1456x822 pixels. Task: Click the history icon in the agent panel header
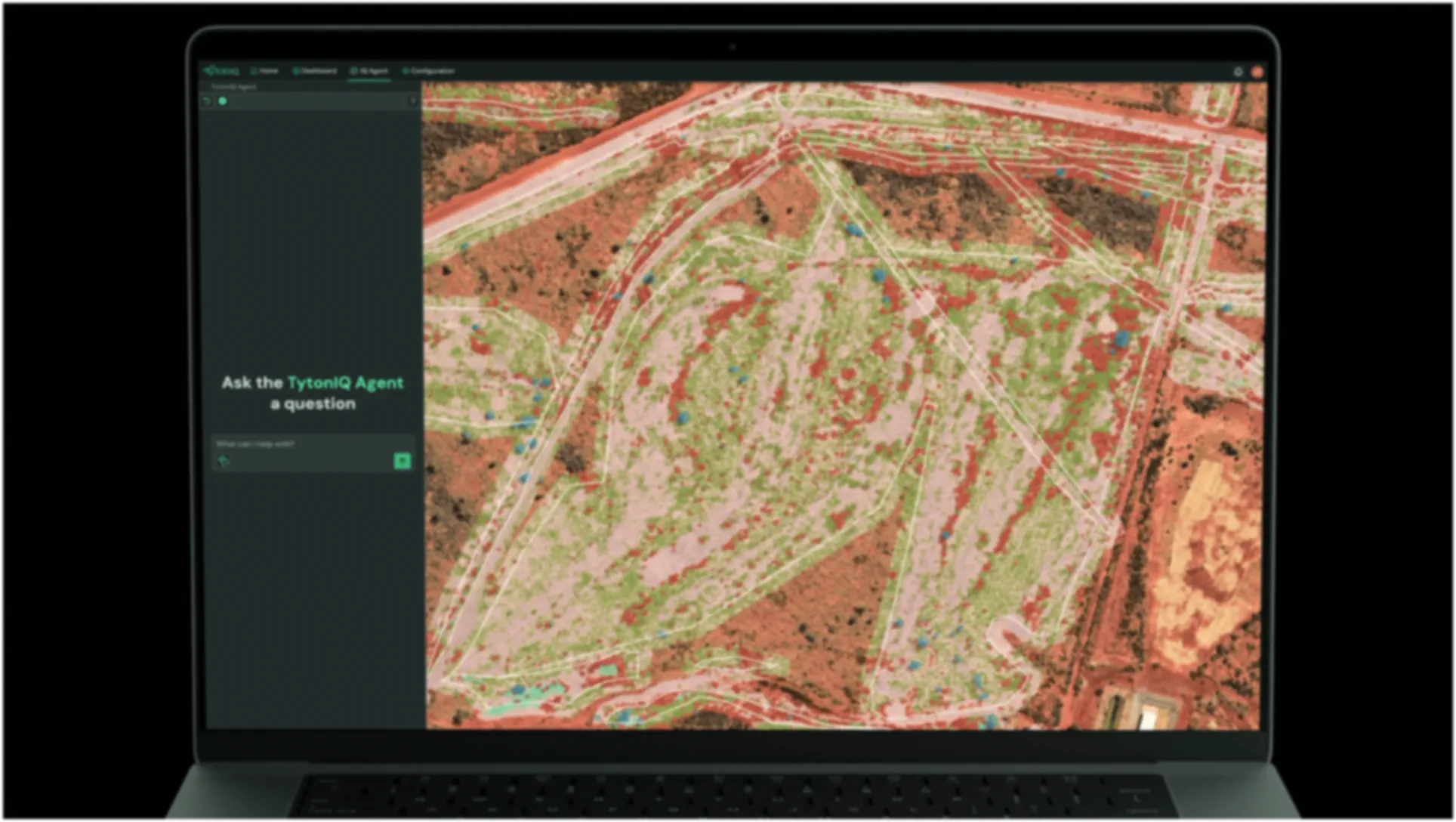pyautogui.click(x=208, y=100)
